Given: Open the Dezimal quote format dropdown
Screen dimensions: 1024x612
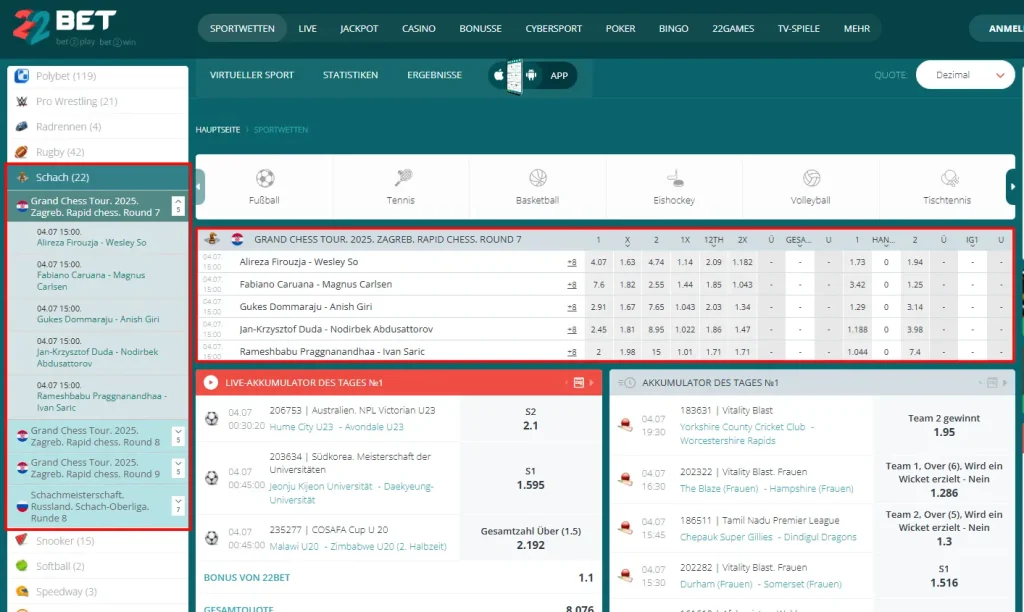Looking at the screenshot, I should click(x=965, y=75).
